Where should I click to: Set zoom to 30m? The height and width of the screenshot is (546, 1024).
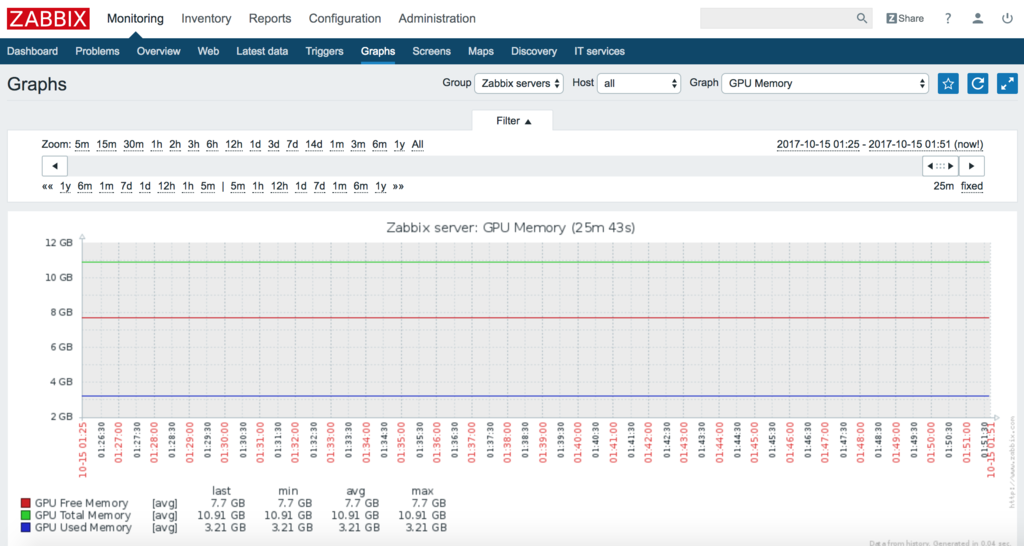[133, 144]
